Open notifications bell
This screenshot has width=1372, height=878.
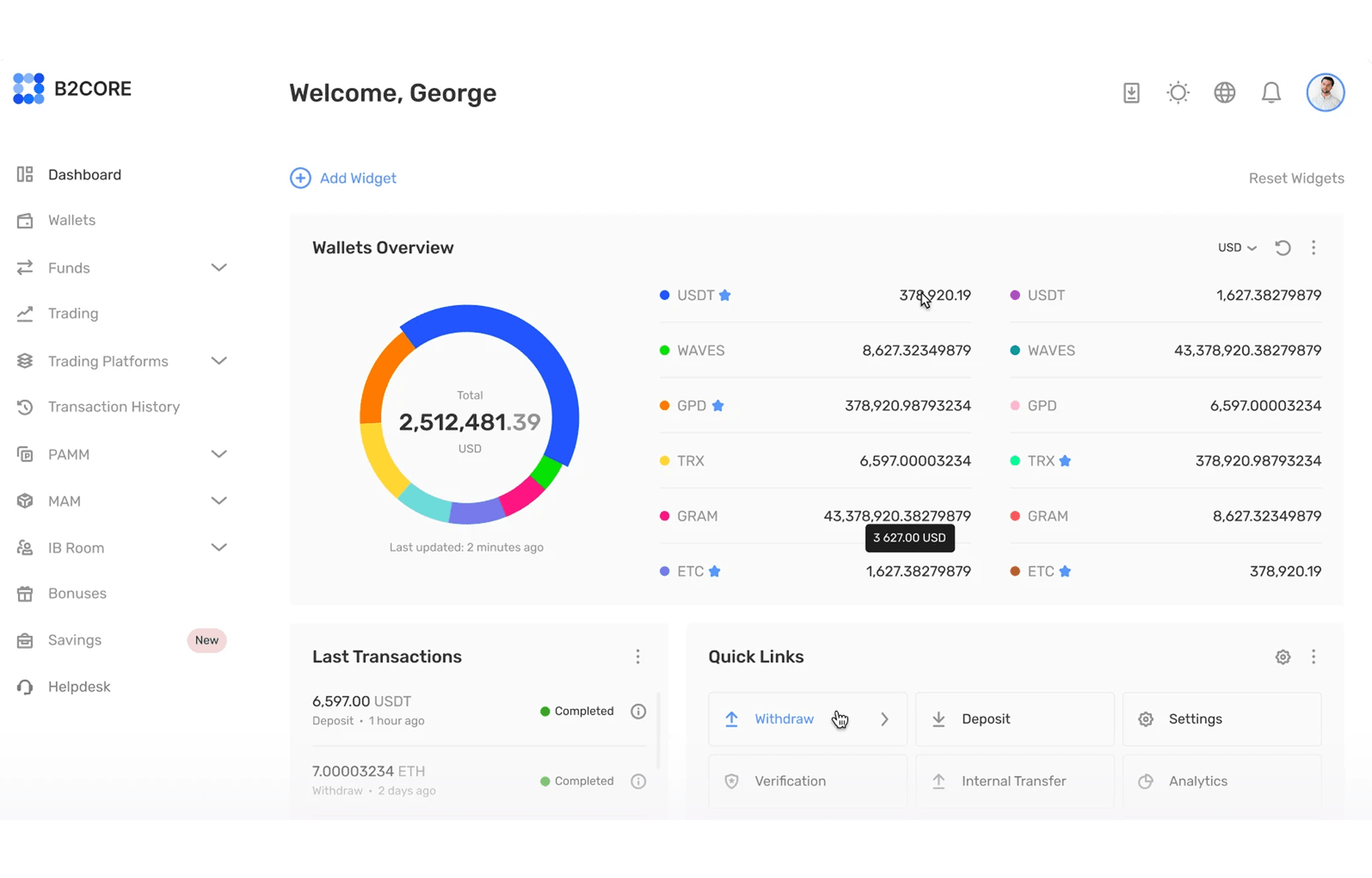pos(1271,93)
